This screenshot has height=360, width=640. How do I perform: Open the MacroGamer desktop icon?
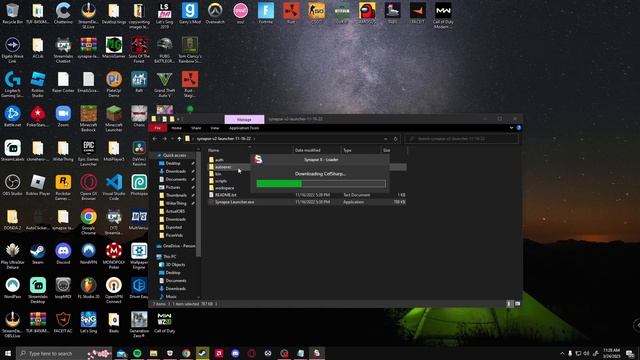click(x=114, y=47)
